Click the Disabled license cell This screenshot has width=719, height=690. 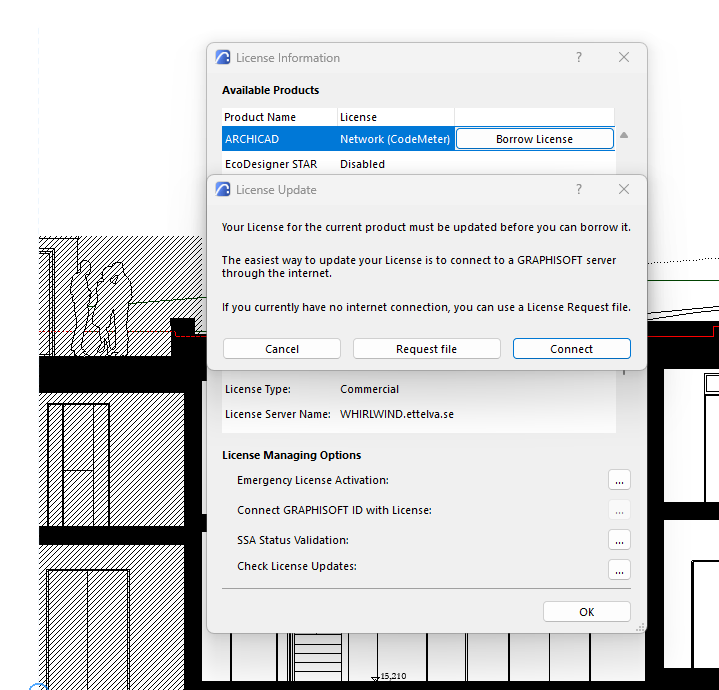(362, 164)
